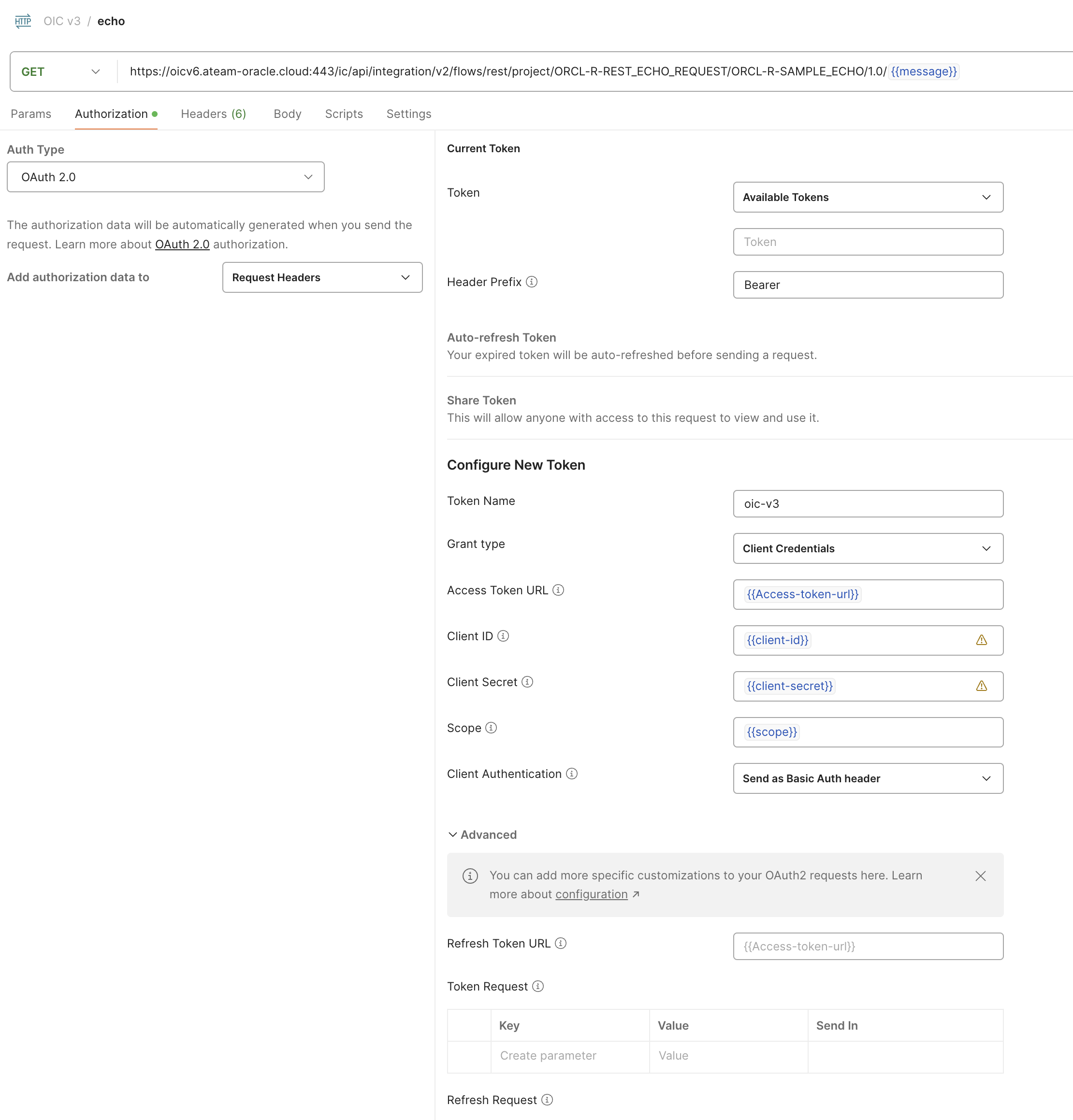The image size is (1073, 1120).
Task: Click the Token Name input field
Action: [x=868, y=503]
